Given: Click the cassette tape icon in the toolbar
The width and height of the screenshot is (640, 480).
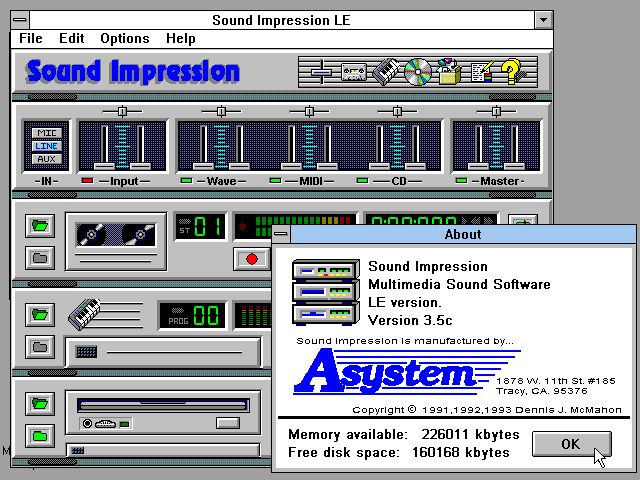Looking at the screenshot, I should click(353, 73).
